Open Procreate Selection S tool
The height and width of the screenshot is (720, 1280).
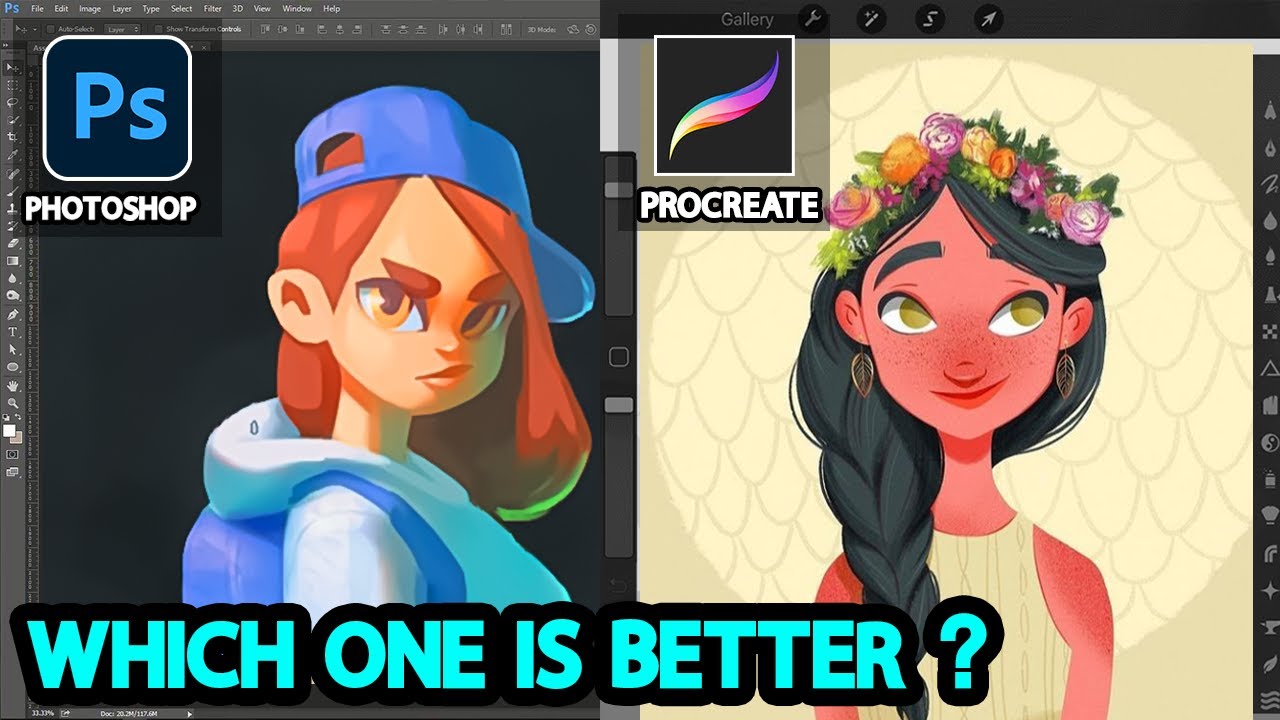coord(930,19)
